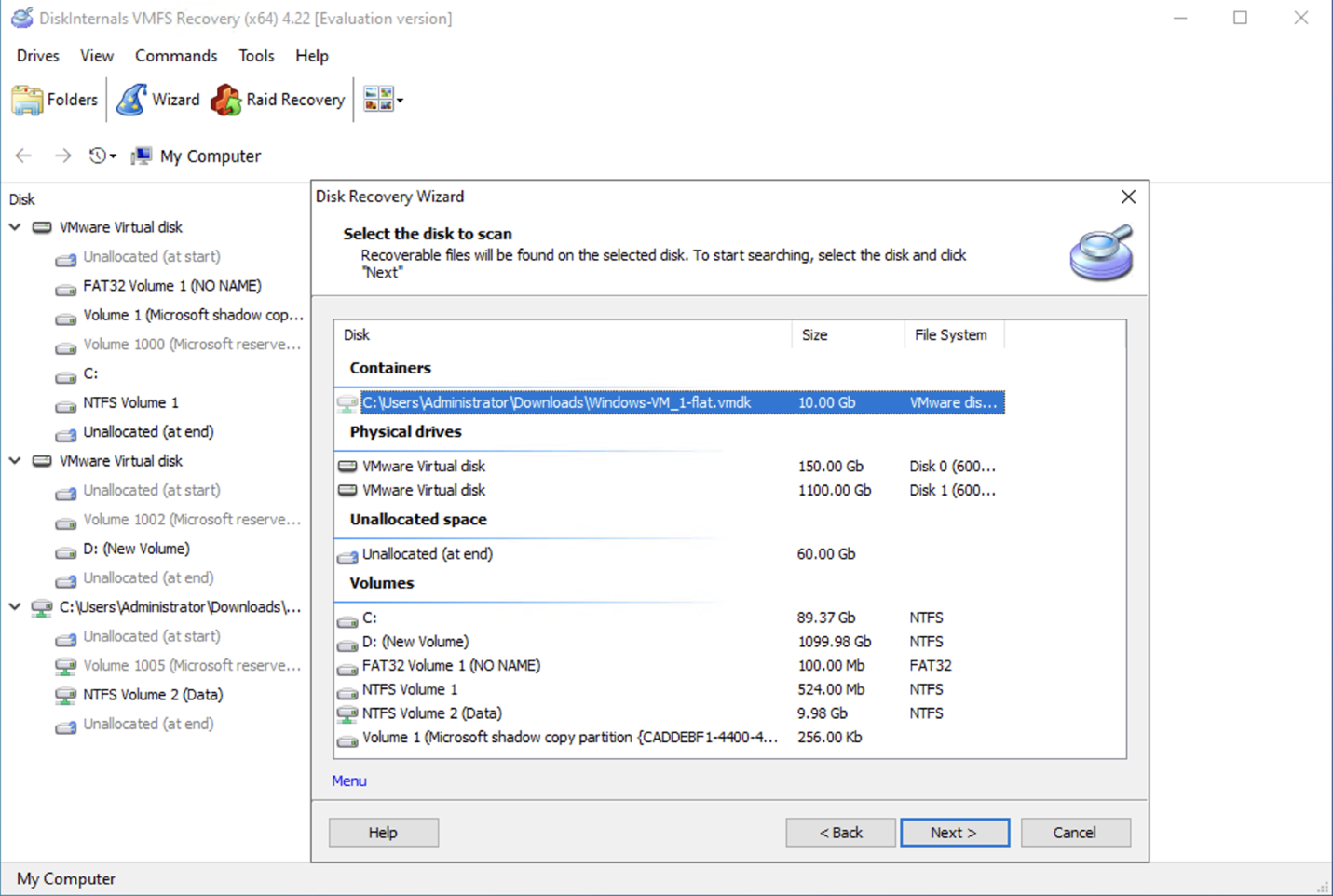Select the C: drive in the tree
The image size is (1333, 896).
tap(90, 373)
